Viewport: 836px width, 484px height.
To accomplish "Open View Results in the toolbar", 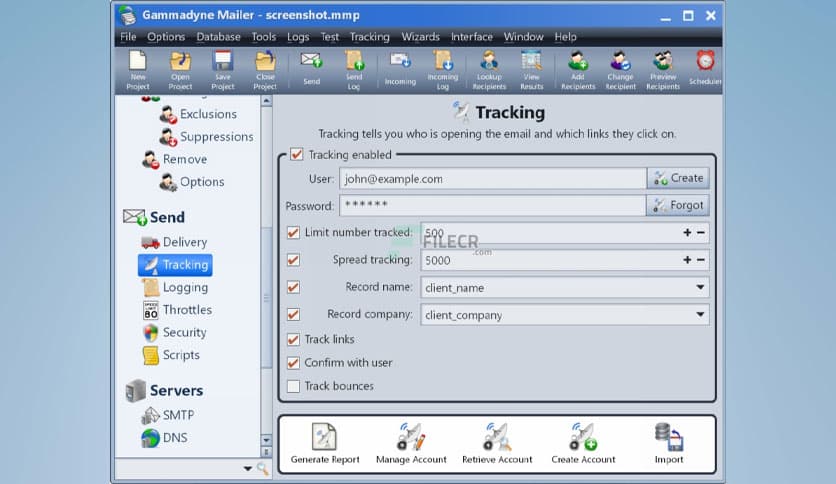I will (531, 68).
